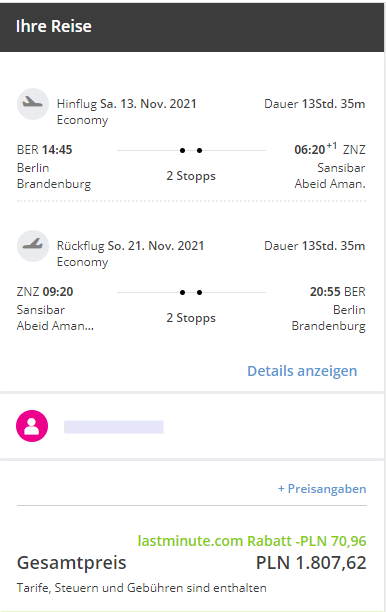Select Hinflug Sa. 13. Nov. 2021 heading
The width and height of the screenshot is (386, 612).
coord(126,104)
